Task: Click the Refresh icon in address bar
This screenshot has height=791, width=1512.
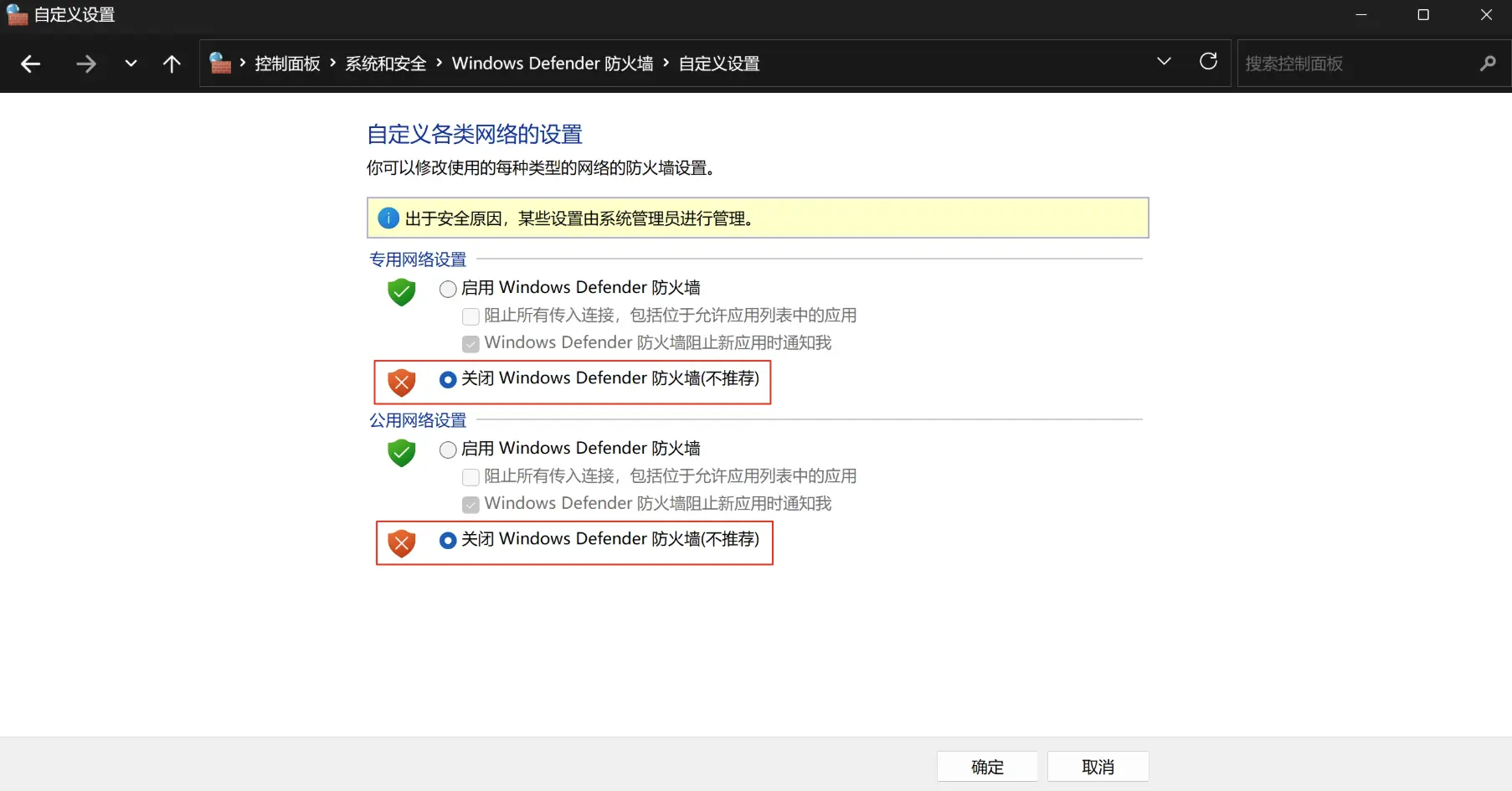Action: tap(1208, 62)
